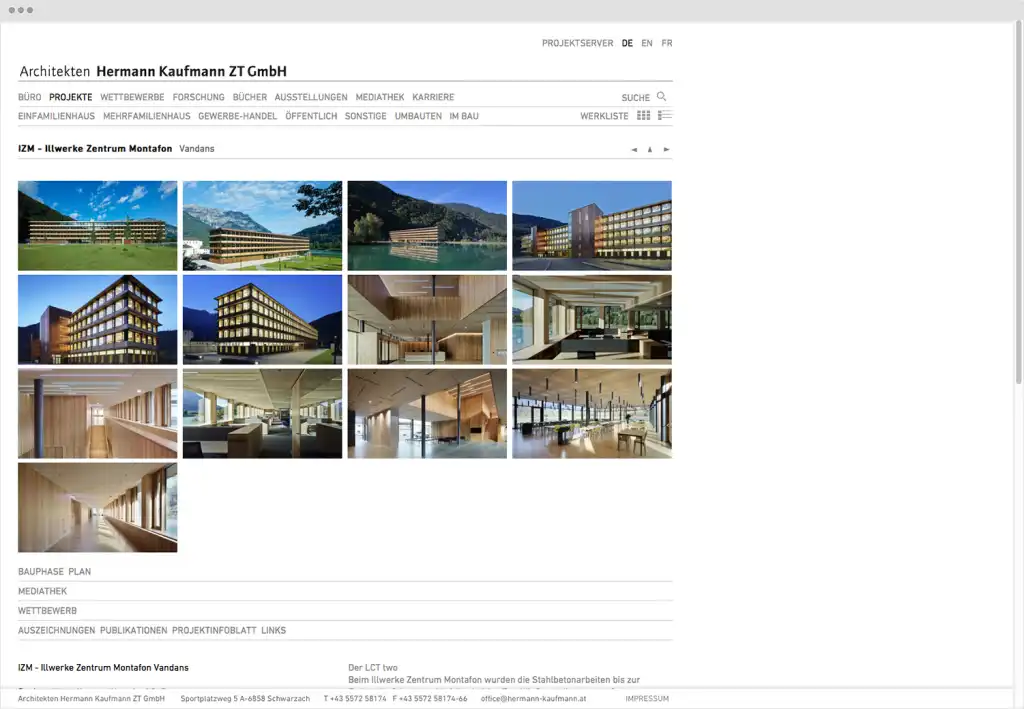1024x709 pixels.
Task: Expand the MEDIATHEK section row
Action: pos(42,591)
